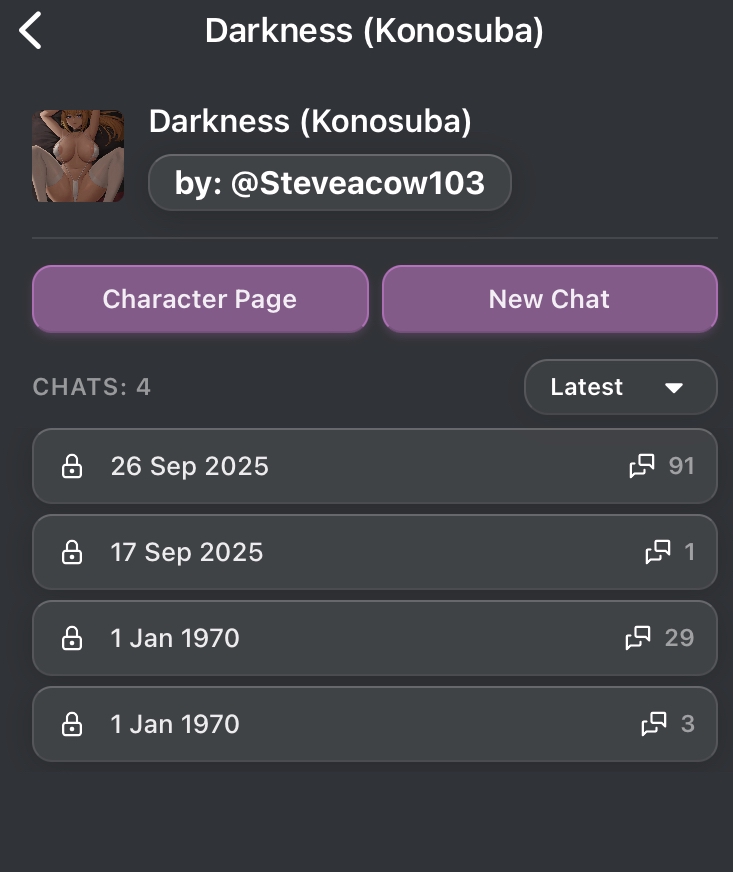Click lock icon on chat with 3 messages
The width and height of the screenshot is (733, 872).
click(72, 724)
